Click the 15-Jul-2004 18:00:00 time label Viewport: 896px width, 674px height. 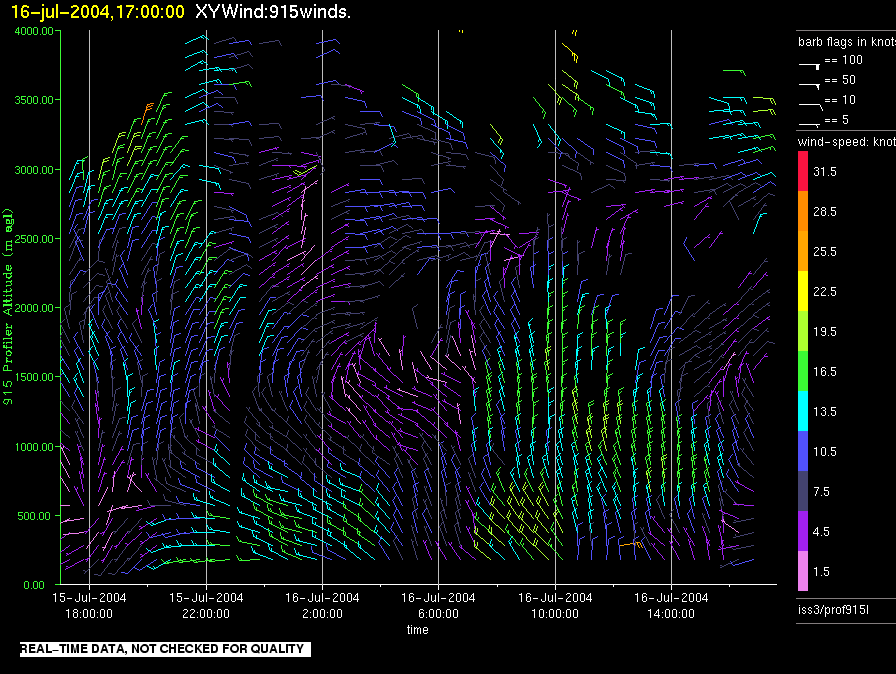tap(89, 605)
